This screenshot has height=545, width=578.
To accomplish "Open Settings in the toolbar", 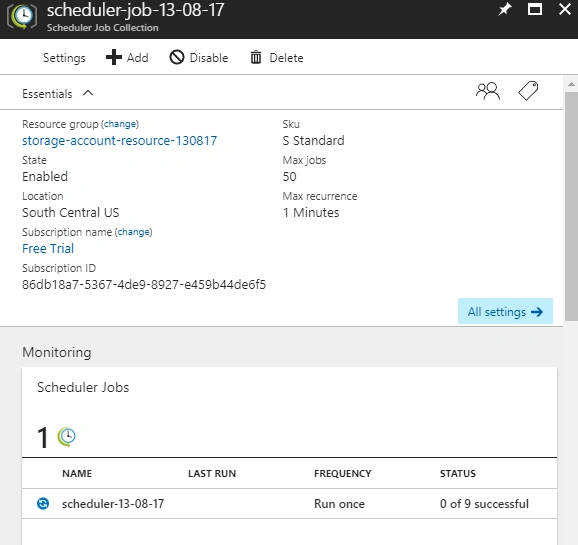I will point(64,58).
